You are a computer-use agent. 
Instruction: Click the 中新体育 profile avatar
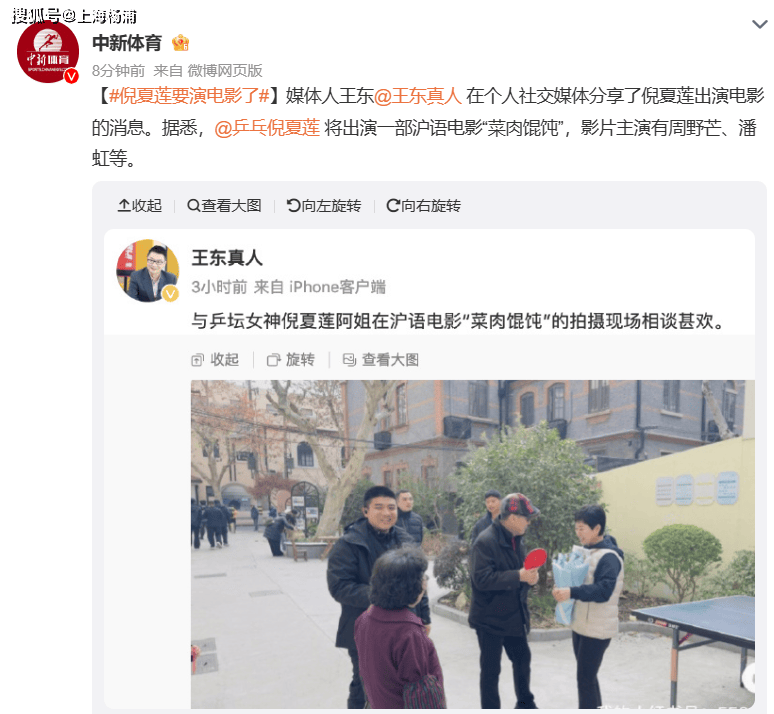coord(48,52)
